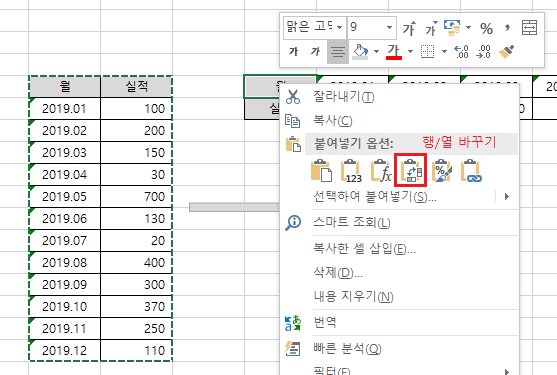
Task: Select cell containing 2019.01
Action: click(65, 108)
